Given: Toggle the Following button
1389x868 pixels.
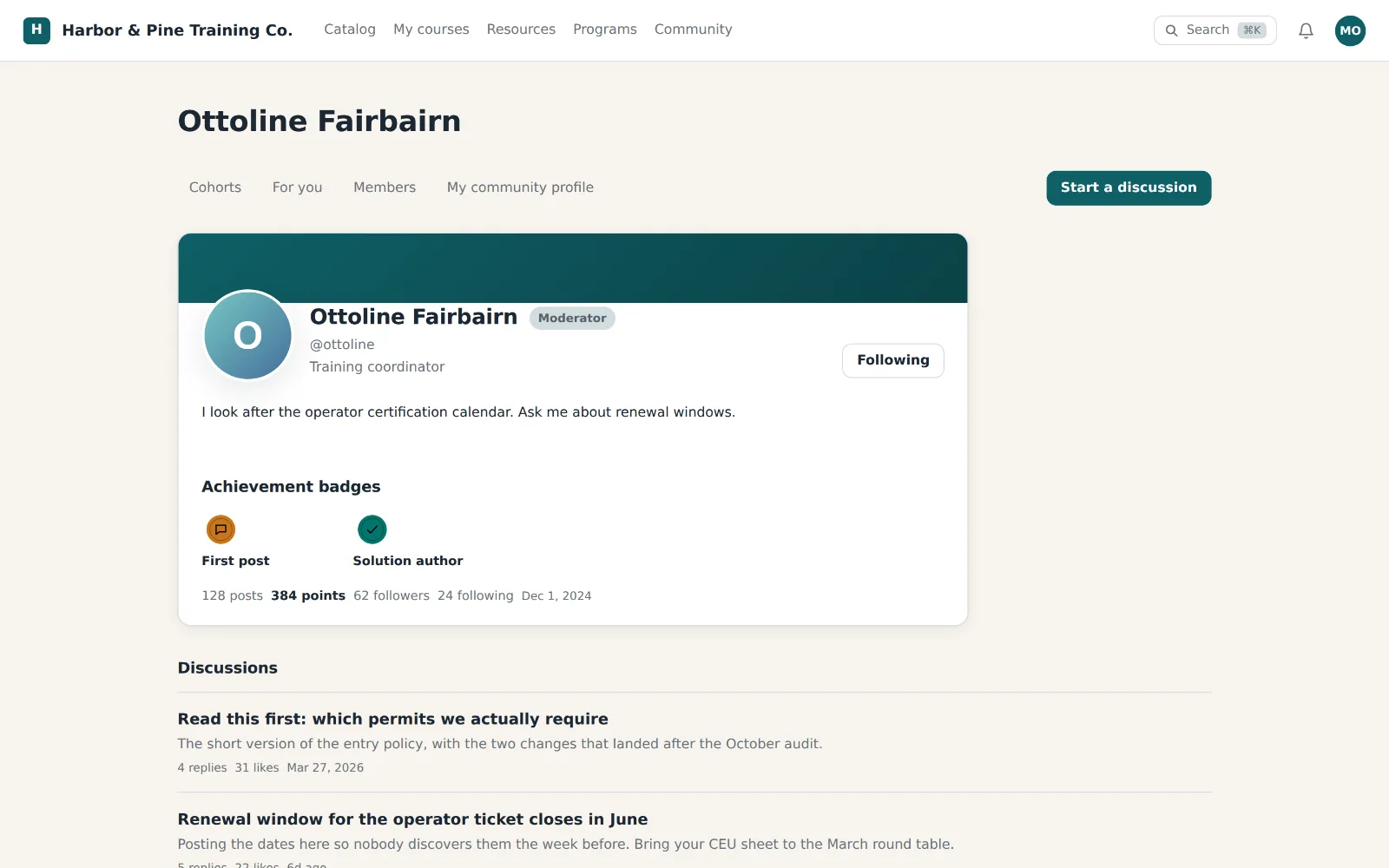Looking at the screenshot, I should (x=892, y=360).
